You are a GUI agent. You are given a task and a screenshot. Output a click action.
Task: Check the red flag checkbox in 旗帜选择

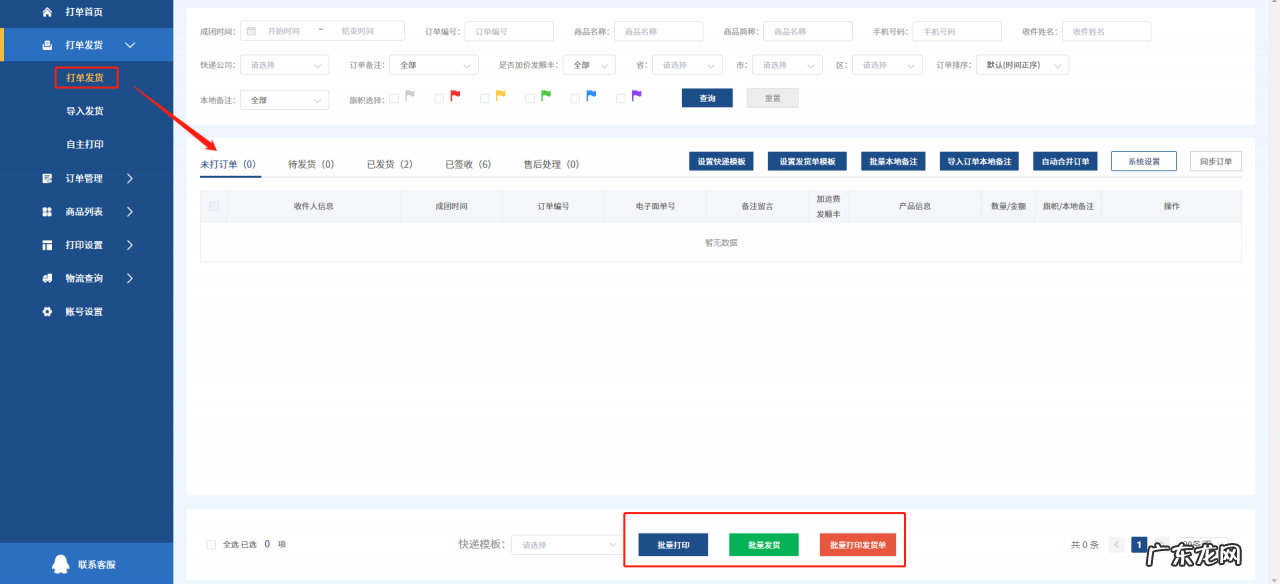coord(440,97)
